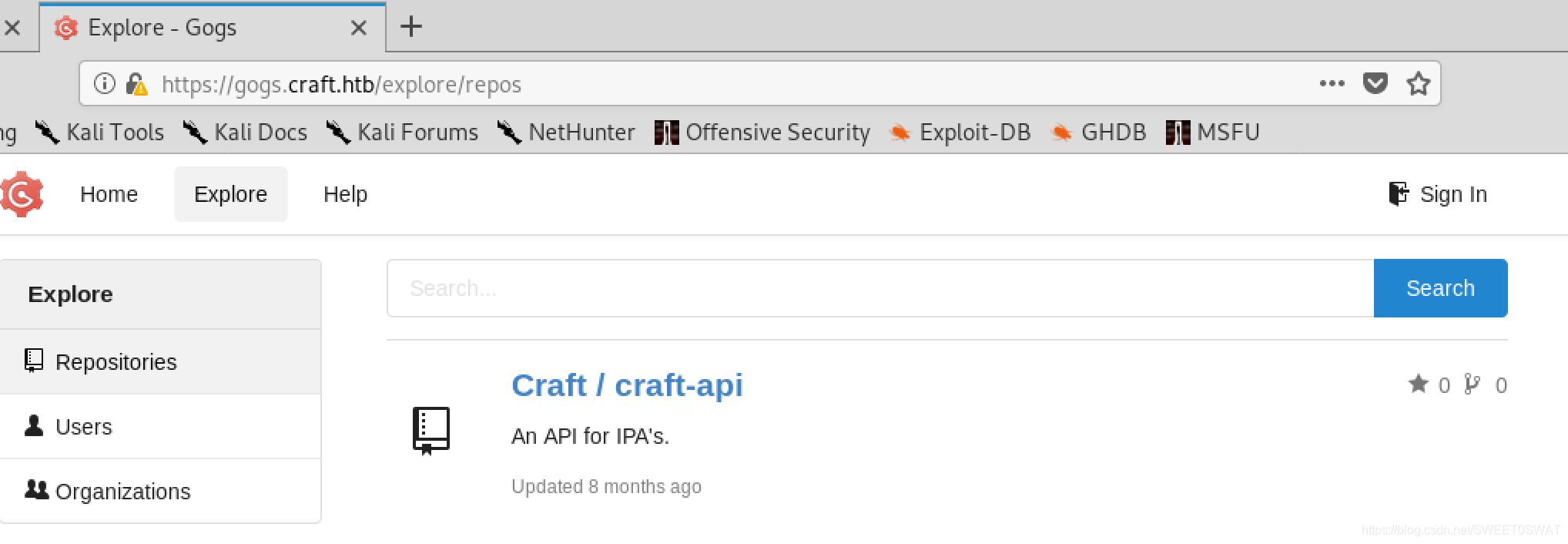Close the leftmost partially visible tab
Screen dimensions: 1568x544
(12, 28)
